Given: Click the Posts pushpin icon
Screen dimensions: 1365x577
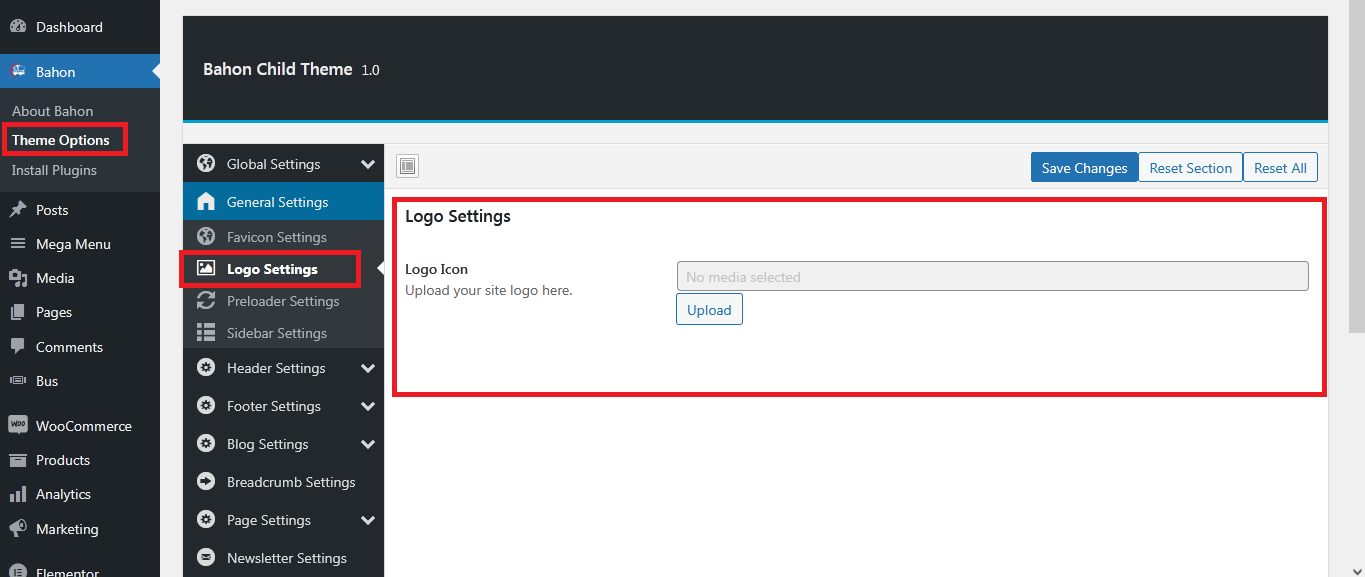Looking at the screenshot, I should [x=17, y=210].
